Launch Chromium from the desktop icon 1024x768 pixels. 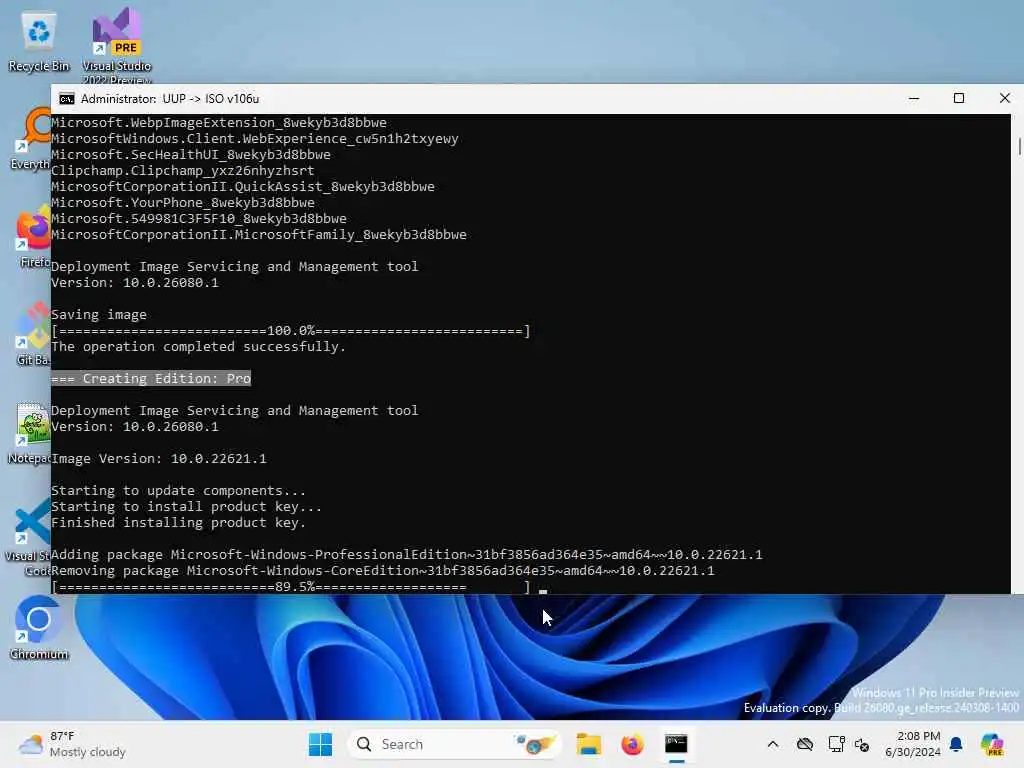pos(39,628)
